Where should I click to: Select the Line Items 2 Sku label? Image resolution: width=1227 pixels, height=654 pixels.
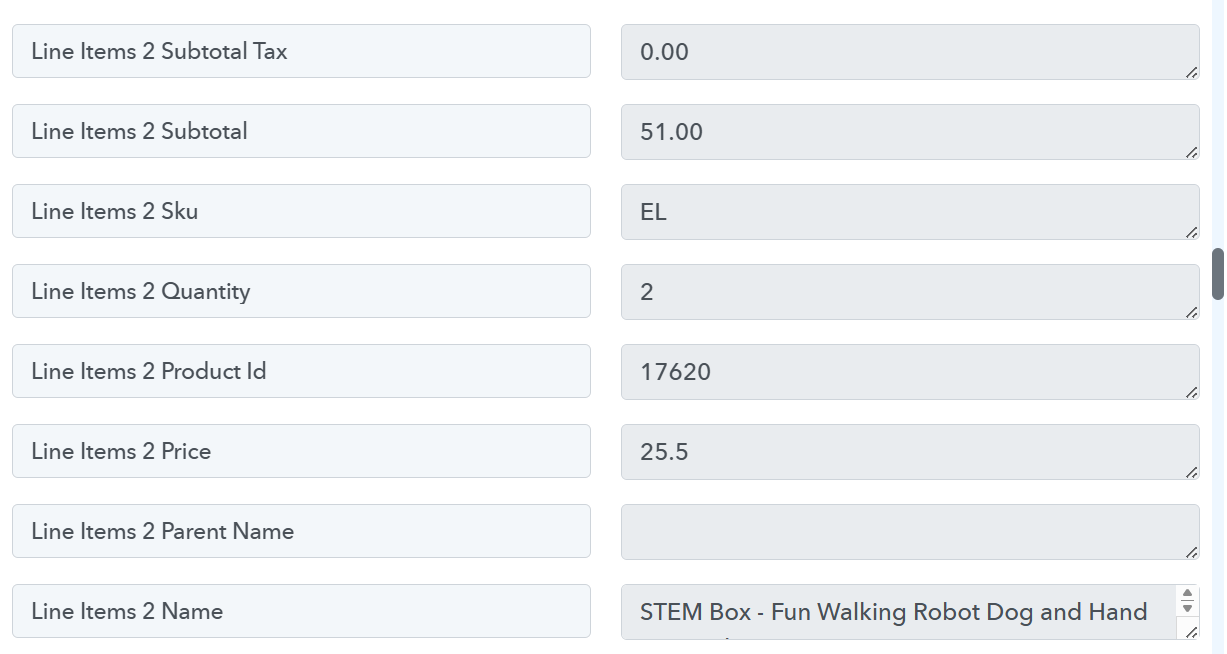coord(300,211)
